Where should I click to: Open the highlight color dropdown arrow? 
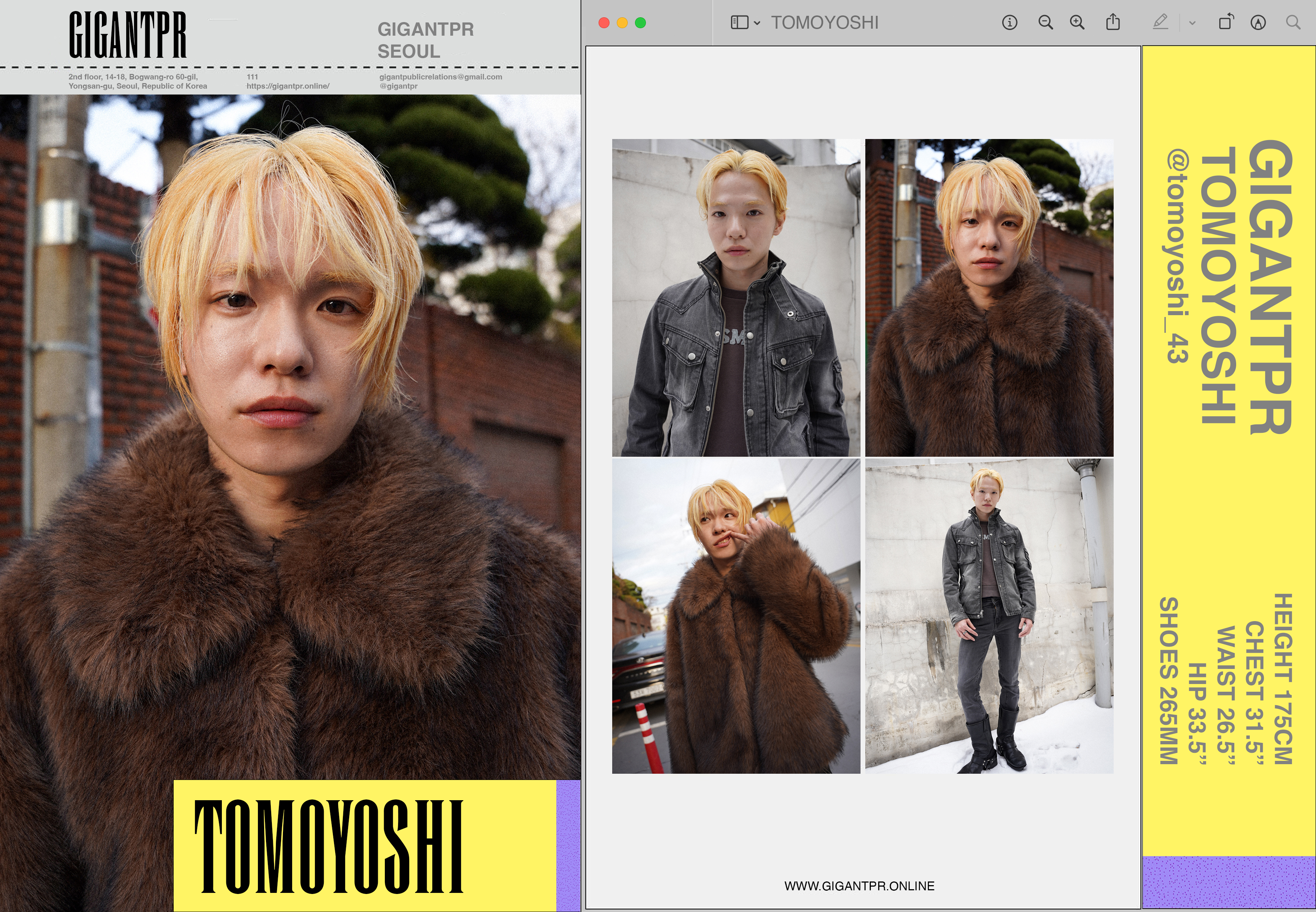pos(1192,24)
